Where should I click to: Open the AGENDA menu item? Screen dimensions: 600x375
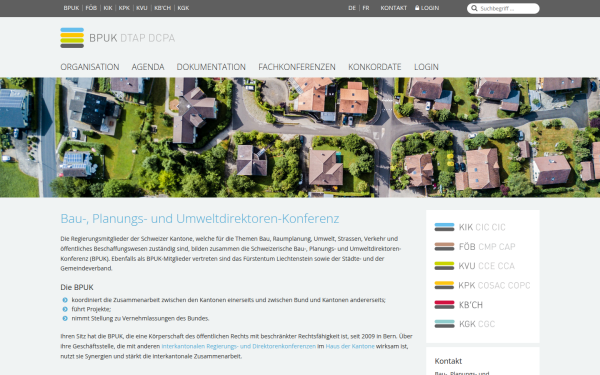coord(148,67)
